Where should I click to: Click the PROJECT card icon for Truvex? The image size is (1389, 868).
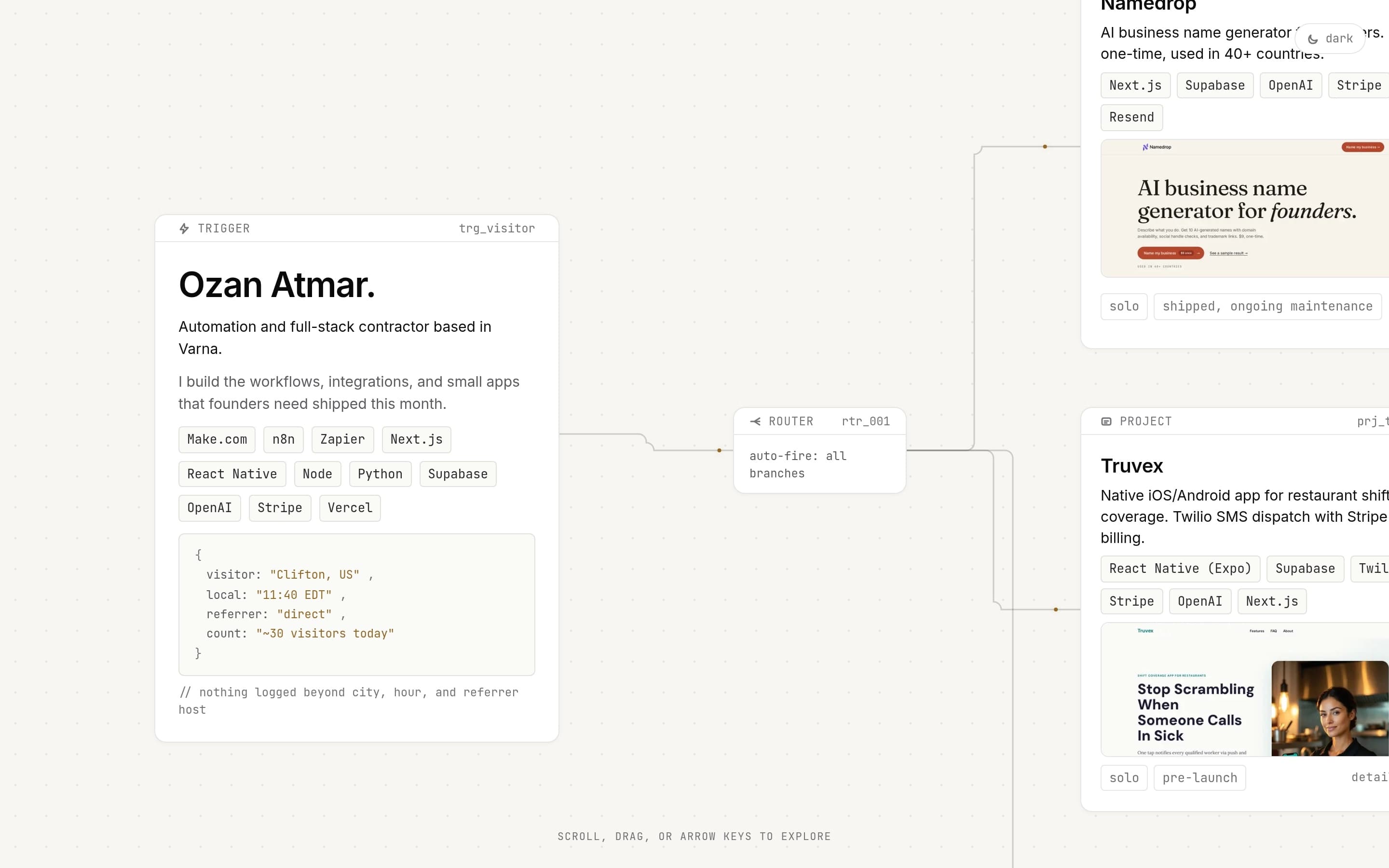(1106, 421)
